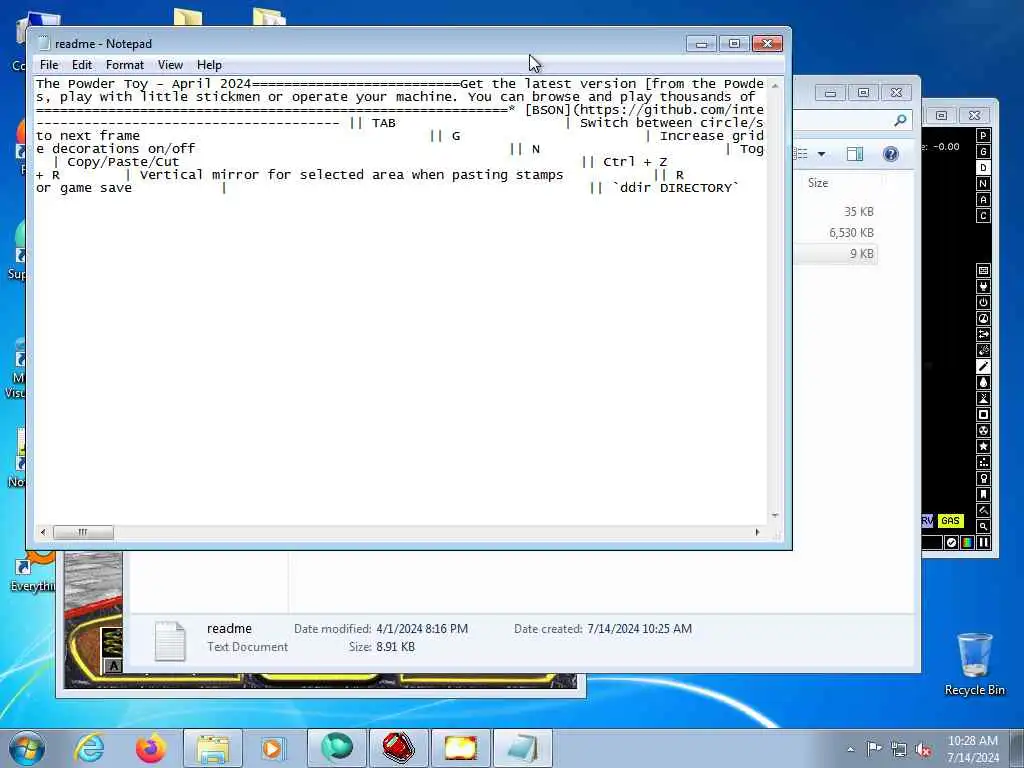
Task: Open the Special star menu in Powder Toy
Action: (983, 447)
